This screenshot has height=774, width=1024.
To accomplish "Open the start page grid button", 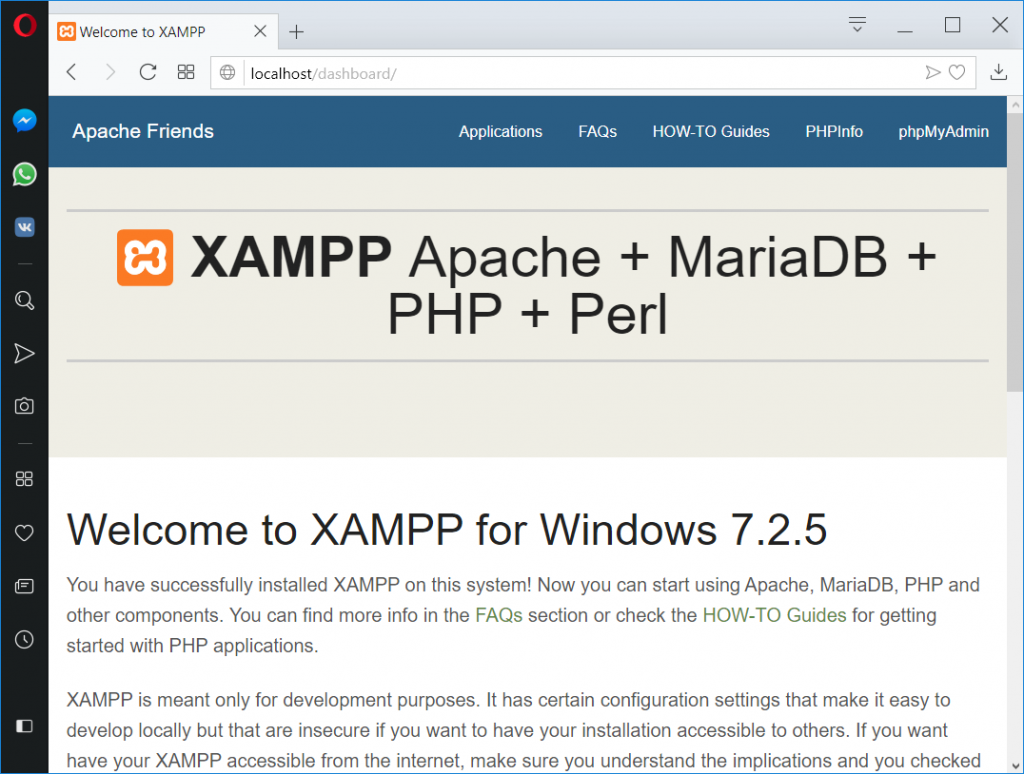I will coord(186,72).
